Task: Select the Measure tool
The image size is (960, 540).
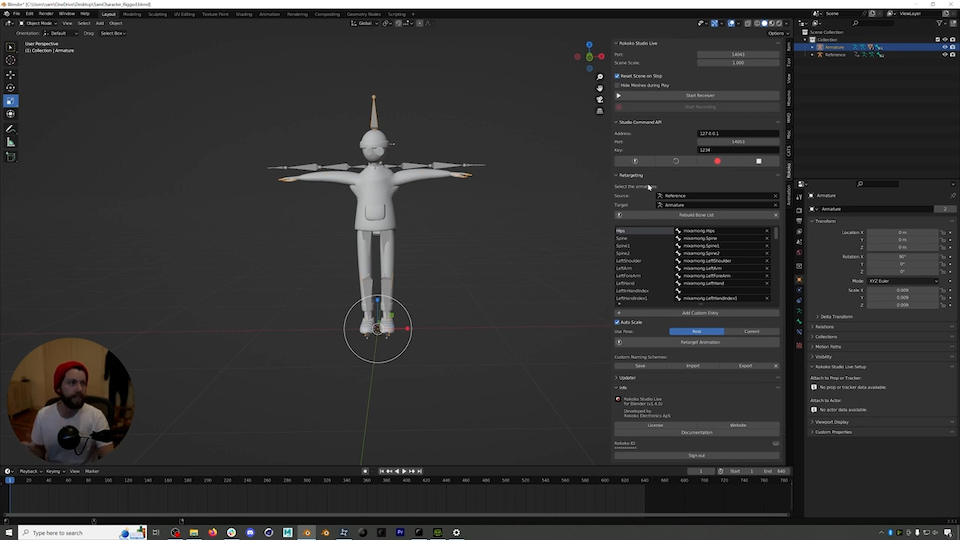Action: [10, 142]
